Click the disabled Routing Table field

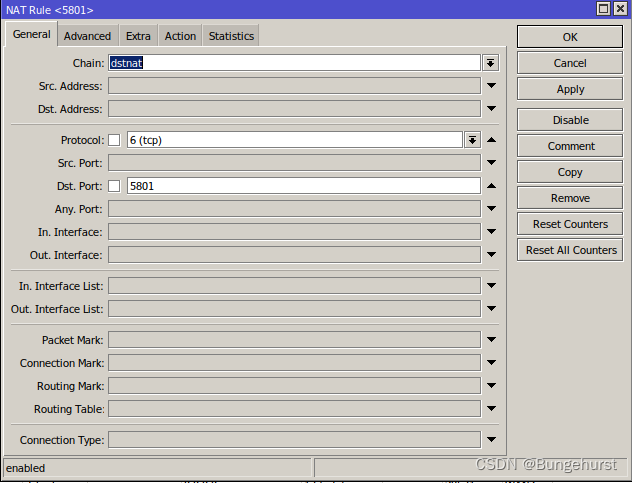click(x=294, y=408)
